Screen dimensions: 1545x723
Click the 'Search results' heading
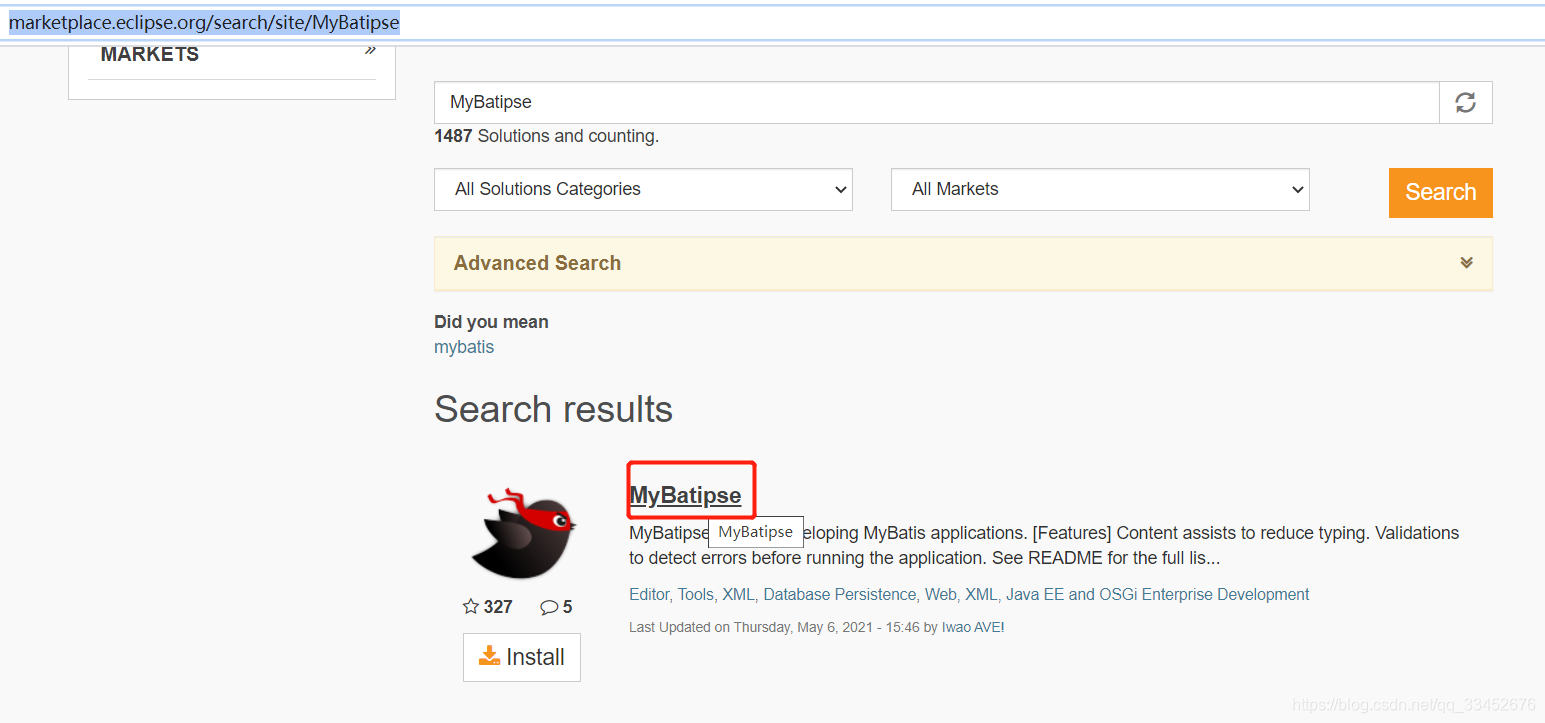[x=553, y=409]
